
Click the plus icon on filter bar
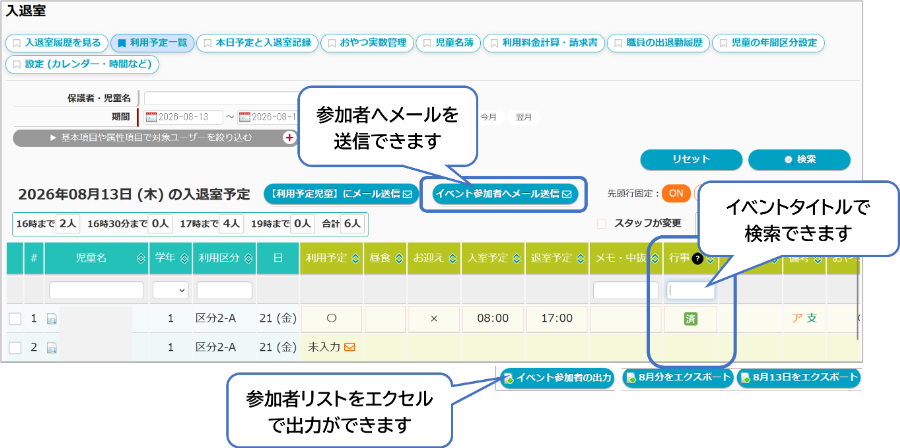pyautogui.click(x=290, y=138)
